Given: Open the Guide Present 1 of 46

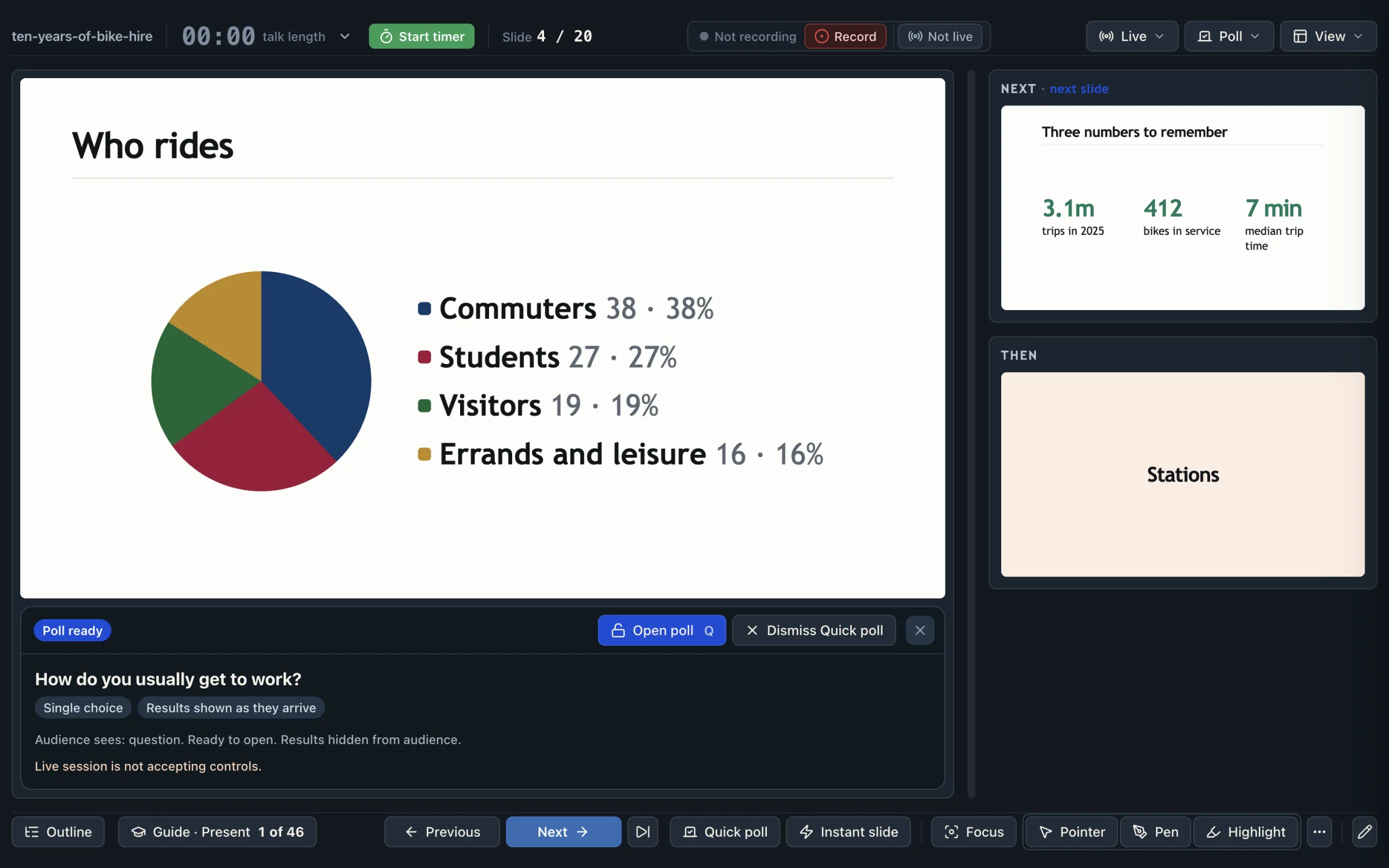Looking at the screenshot, I should (x=217, y=832).
